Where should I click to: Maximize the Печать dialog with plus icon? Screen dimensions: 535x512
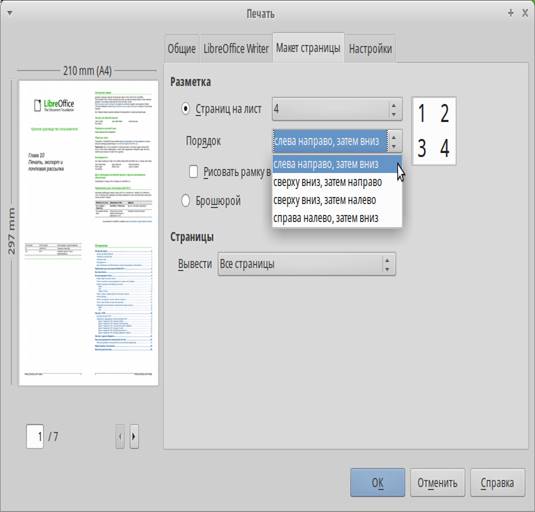point(510,13)
